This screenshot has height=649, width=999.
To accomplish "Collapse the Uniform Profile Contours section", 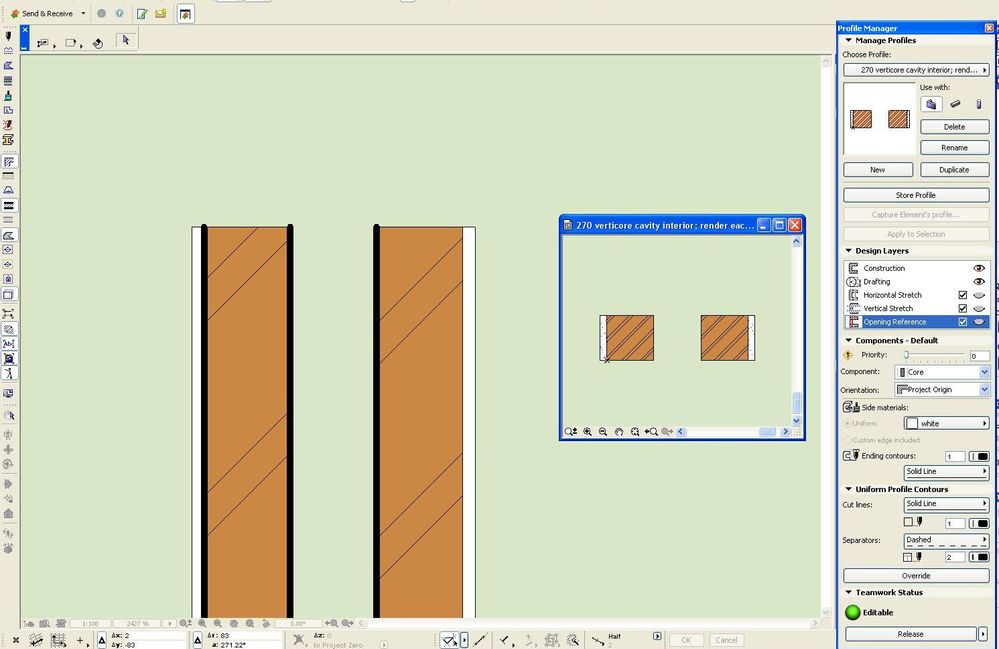I will point(849,489).
